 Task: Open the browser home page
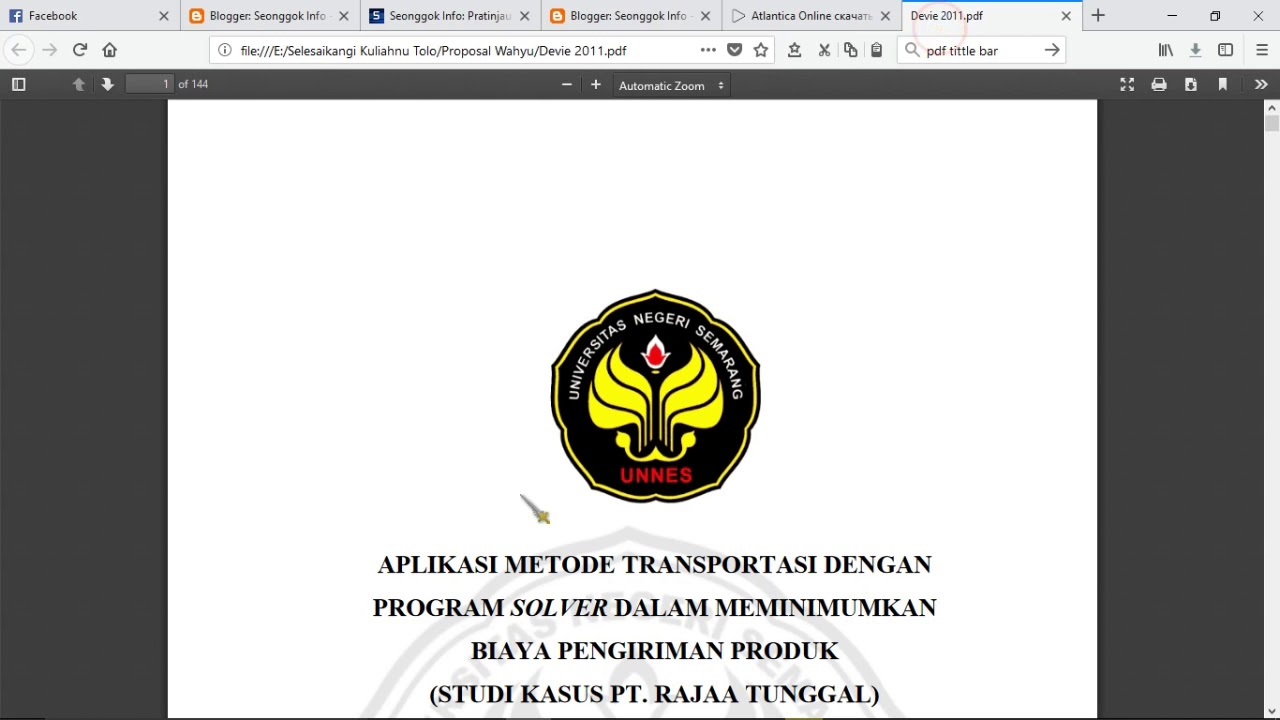tap(110, 50)
